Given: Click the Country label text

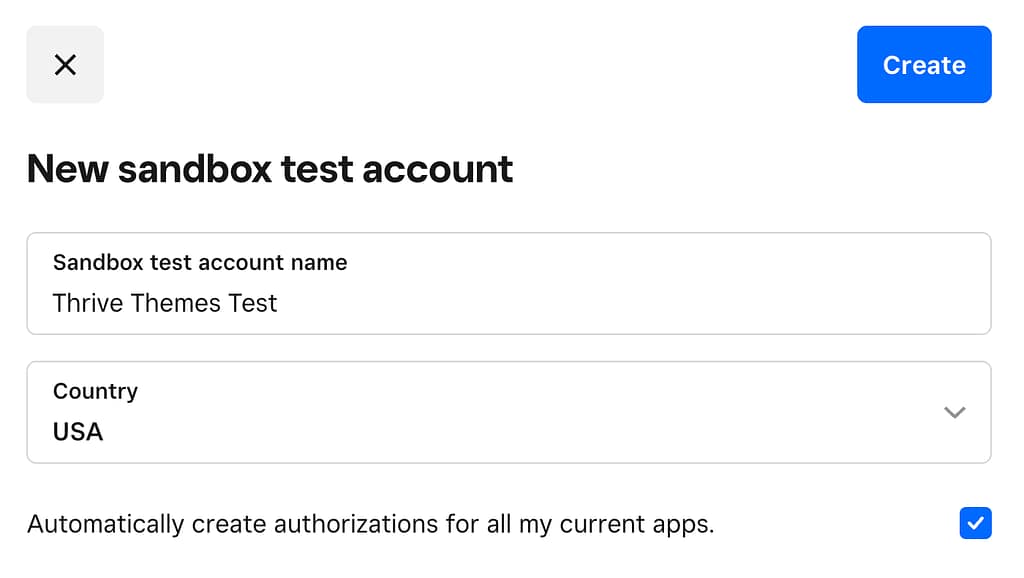Looking at the screenshot, I should click(x=95, y=391).
